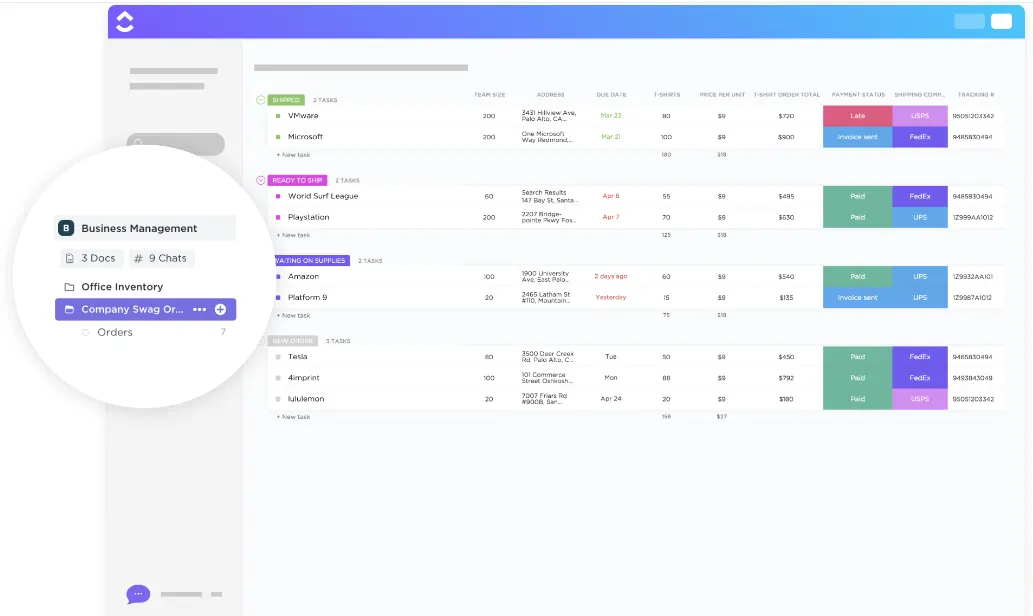Click Platform 9's 'Yesterday' due date

click(x=611, y=298)
